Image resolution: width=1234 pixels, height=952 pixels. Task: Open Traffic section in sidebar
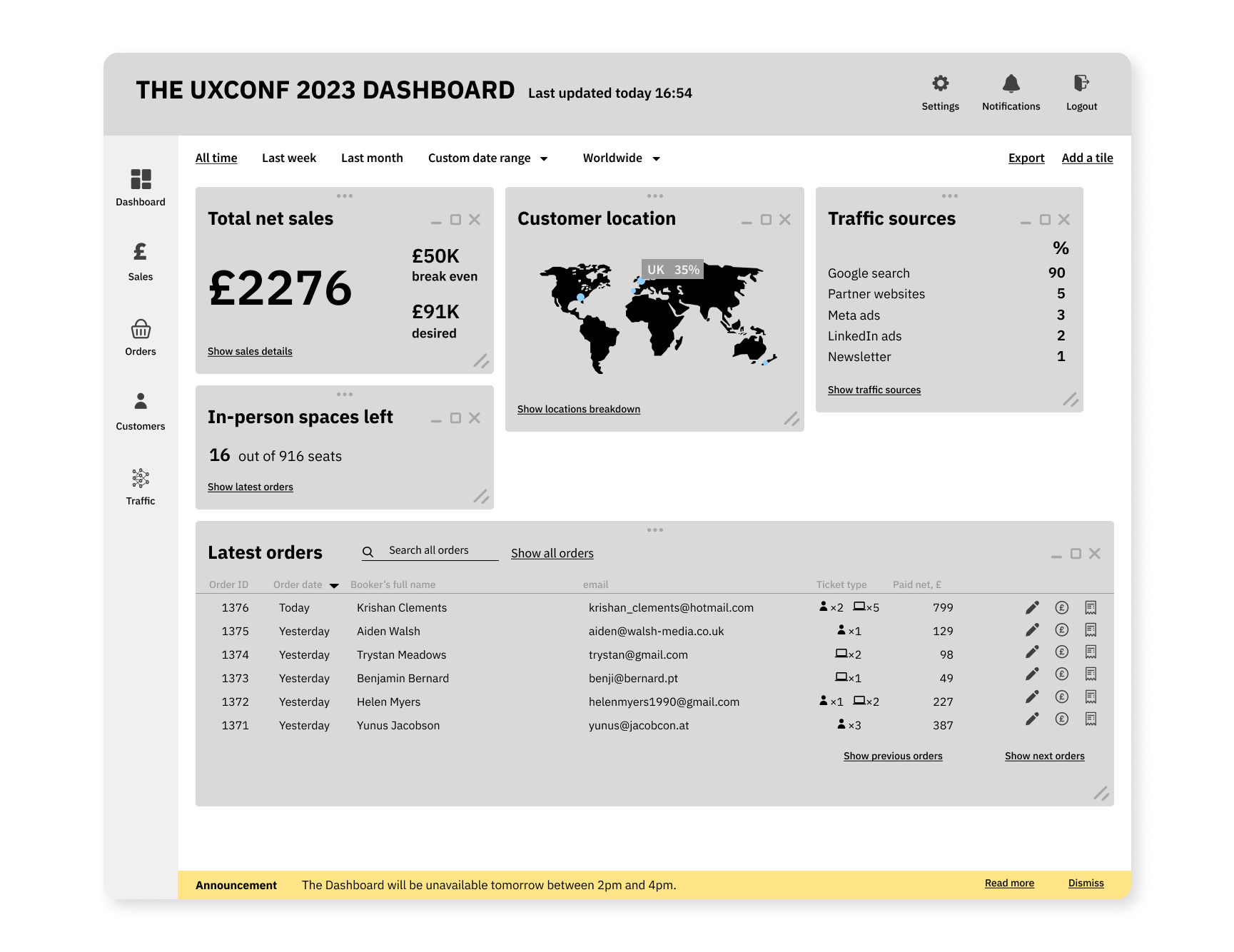[x=141, y=487]
